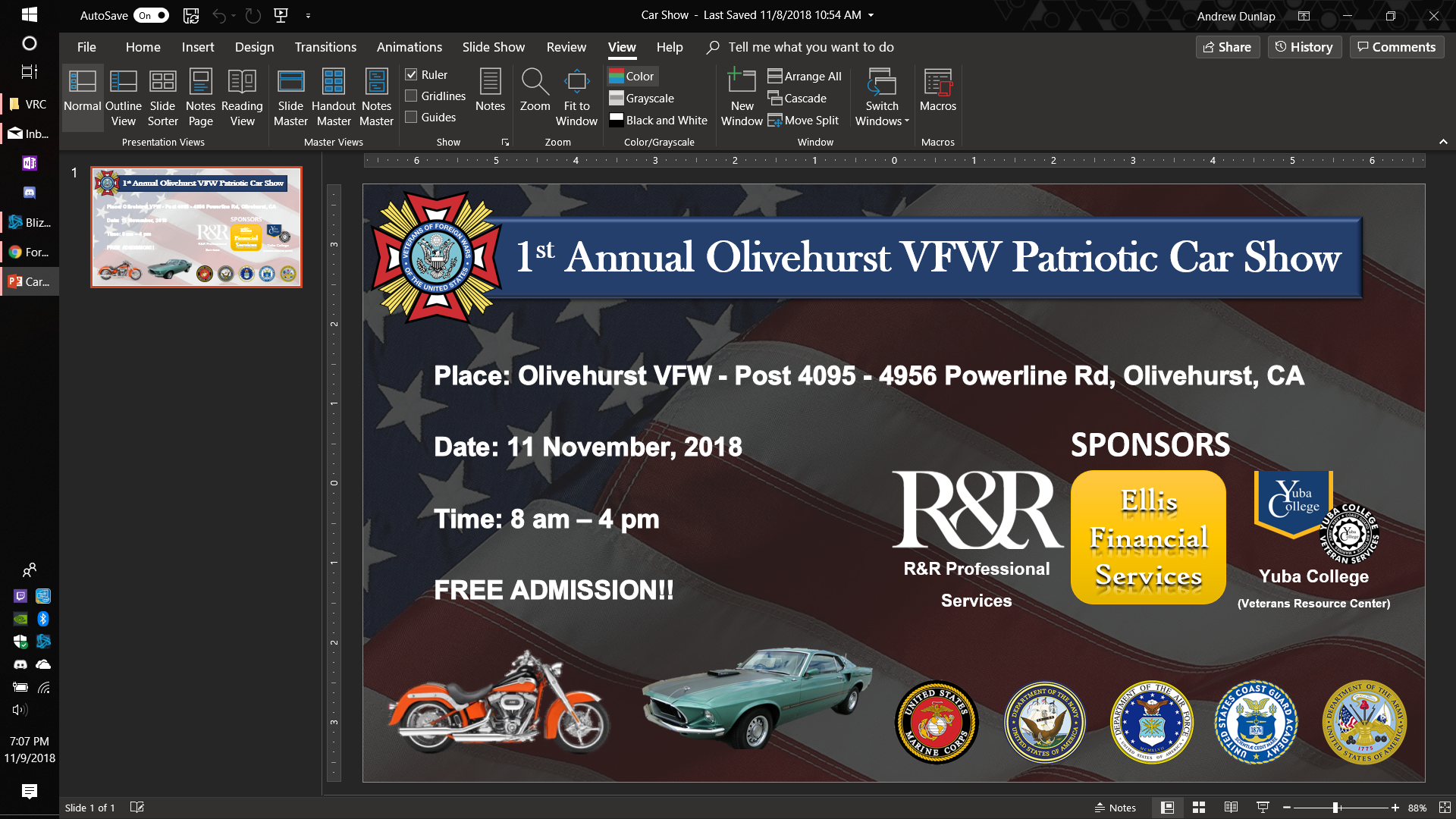The height and width of the screenshot is (819, 1456).
Task: Click the Notes ribbon button
Action: 490,91
